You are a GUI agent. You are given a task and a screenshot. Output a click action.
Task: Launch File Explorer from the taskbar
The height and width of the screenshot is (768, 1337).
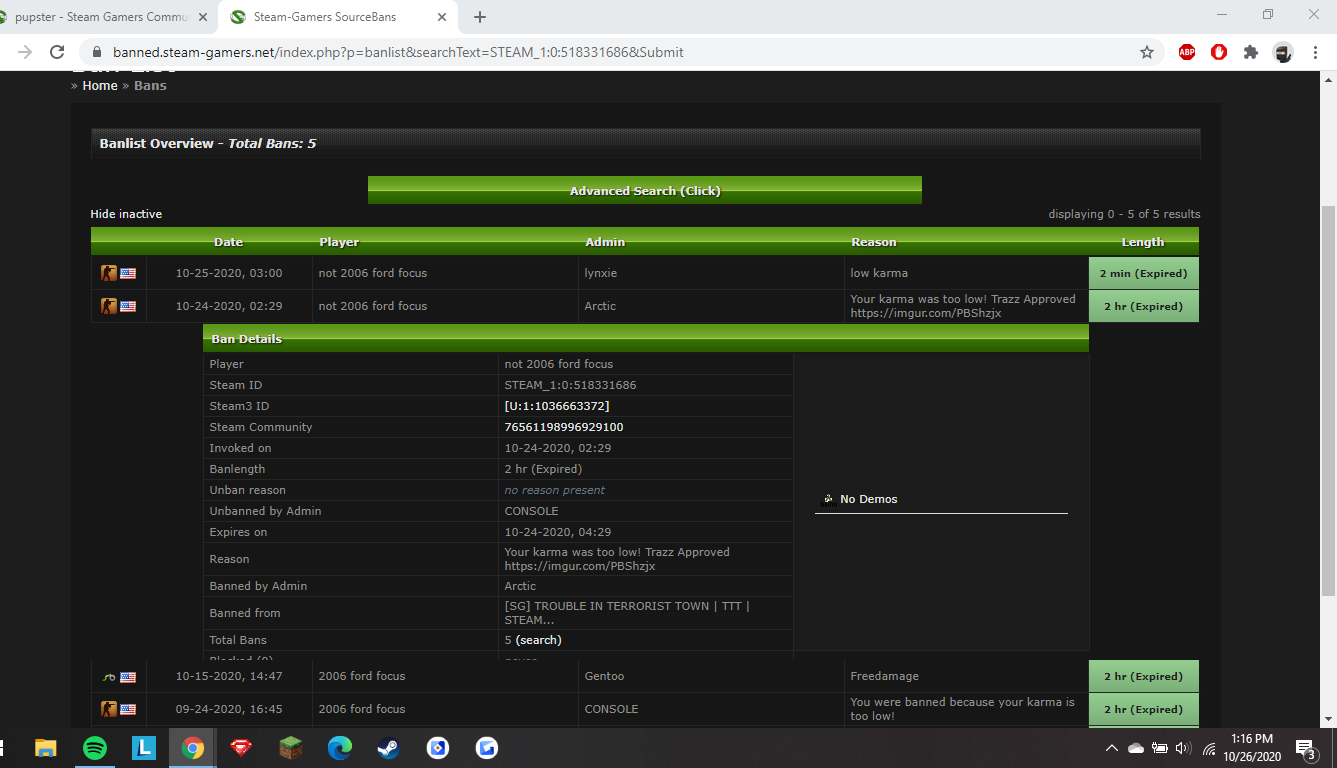(x=46, y=748)
